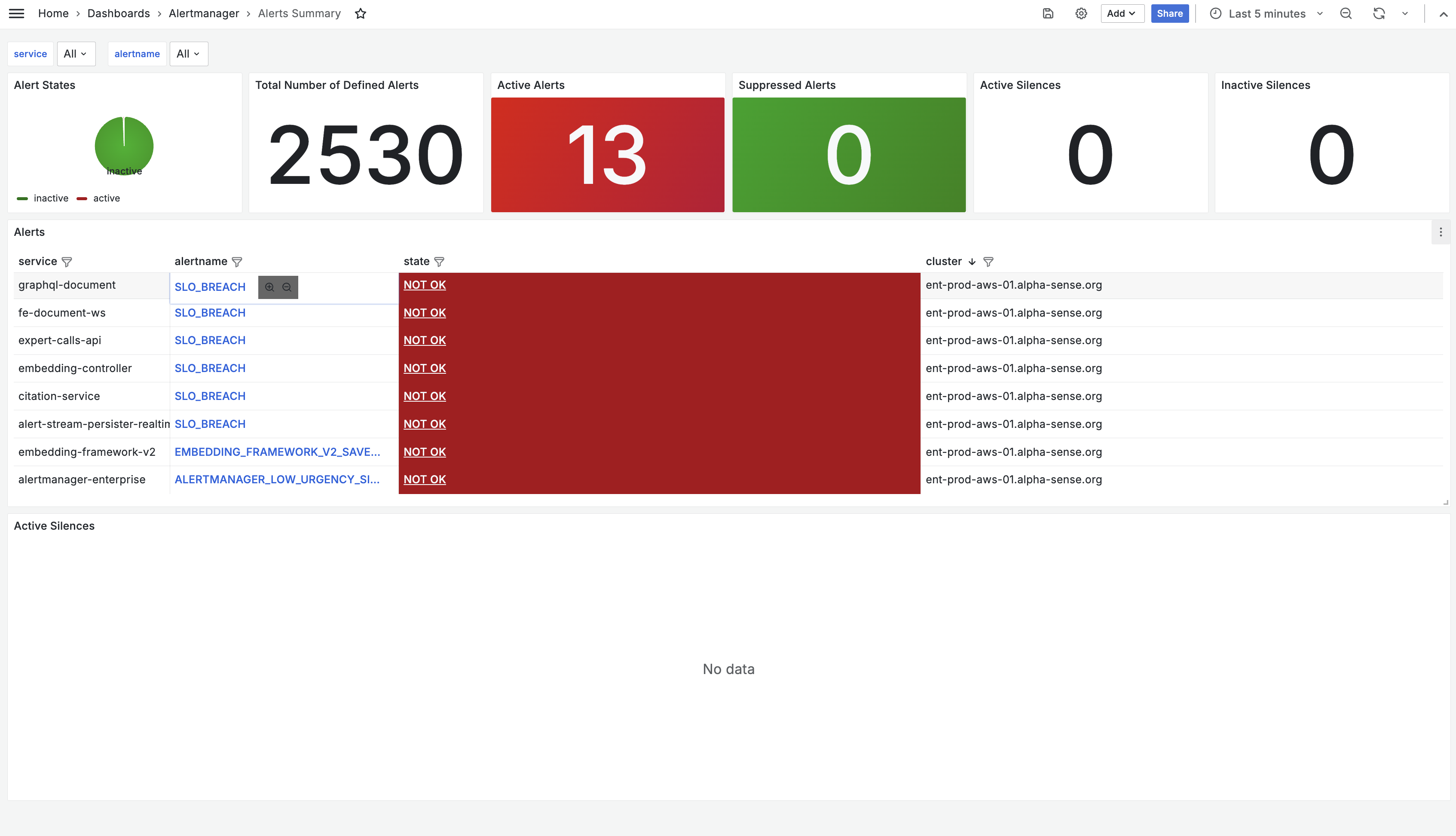Open the Add dropdown
This screenshot has width=1456, height=836.
point(1122,13)
